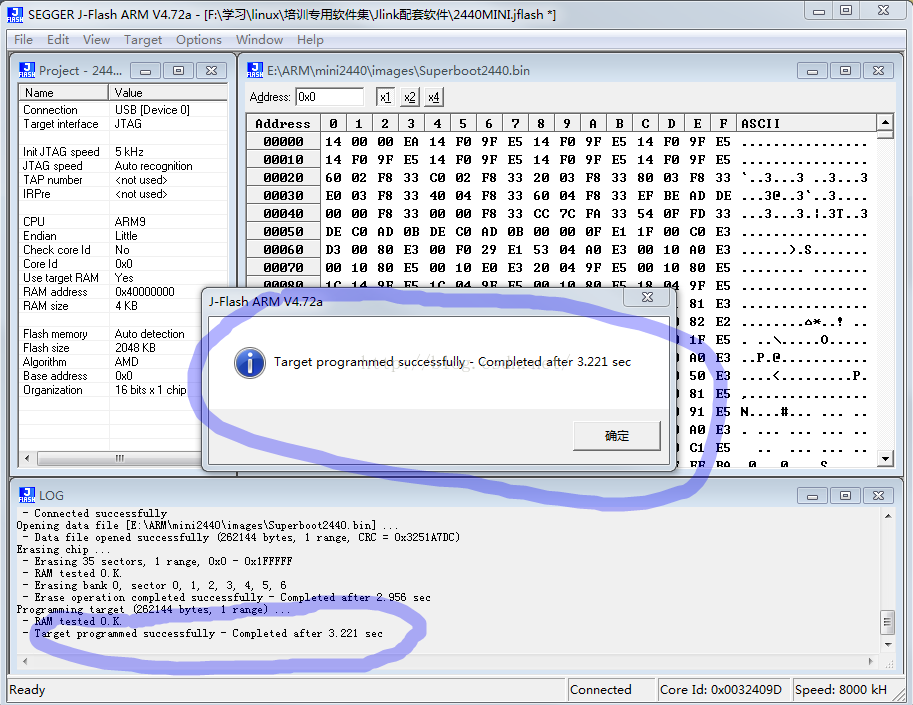The width and height of the screenshot is (913, 705).
Task: Open the Window menu
Action: click(x=259, y=40)
